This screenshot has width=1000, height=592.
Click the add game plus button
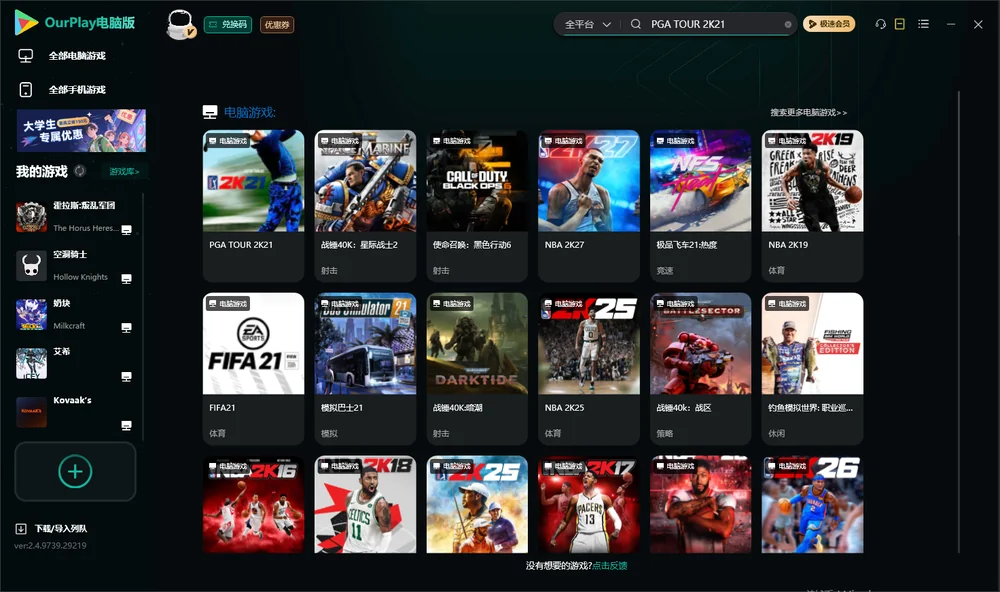tap(75, 471)
